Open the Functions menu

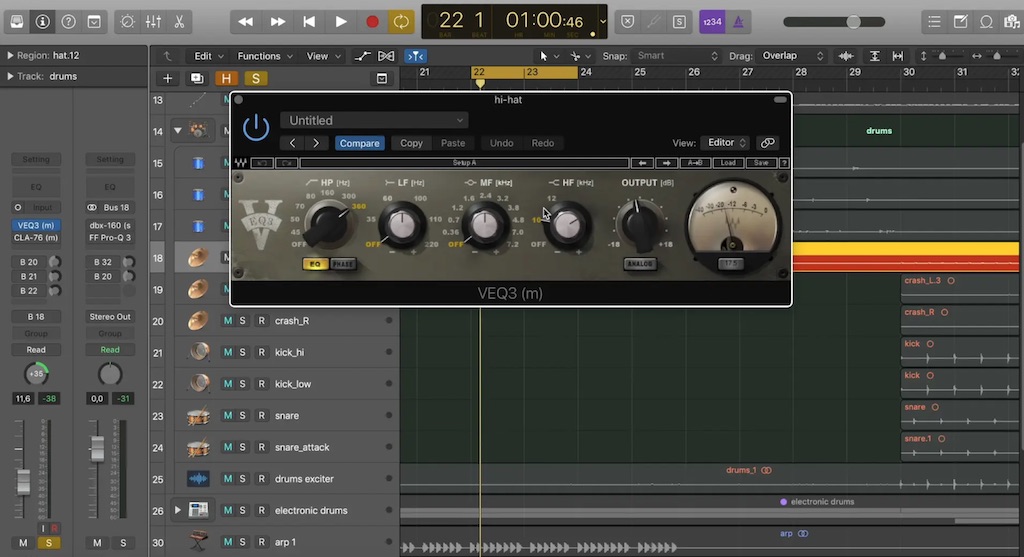[264, 56]
